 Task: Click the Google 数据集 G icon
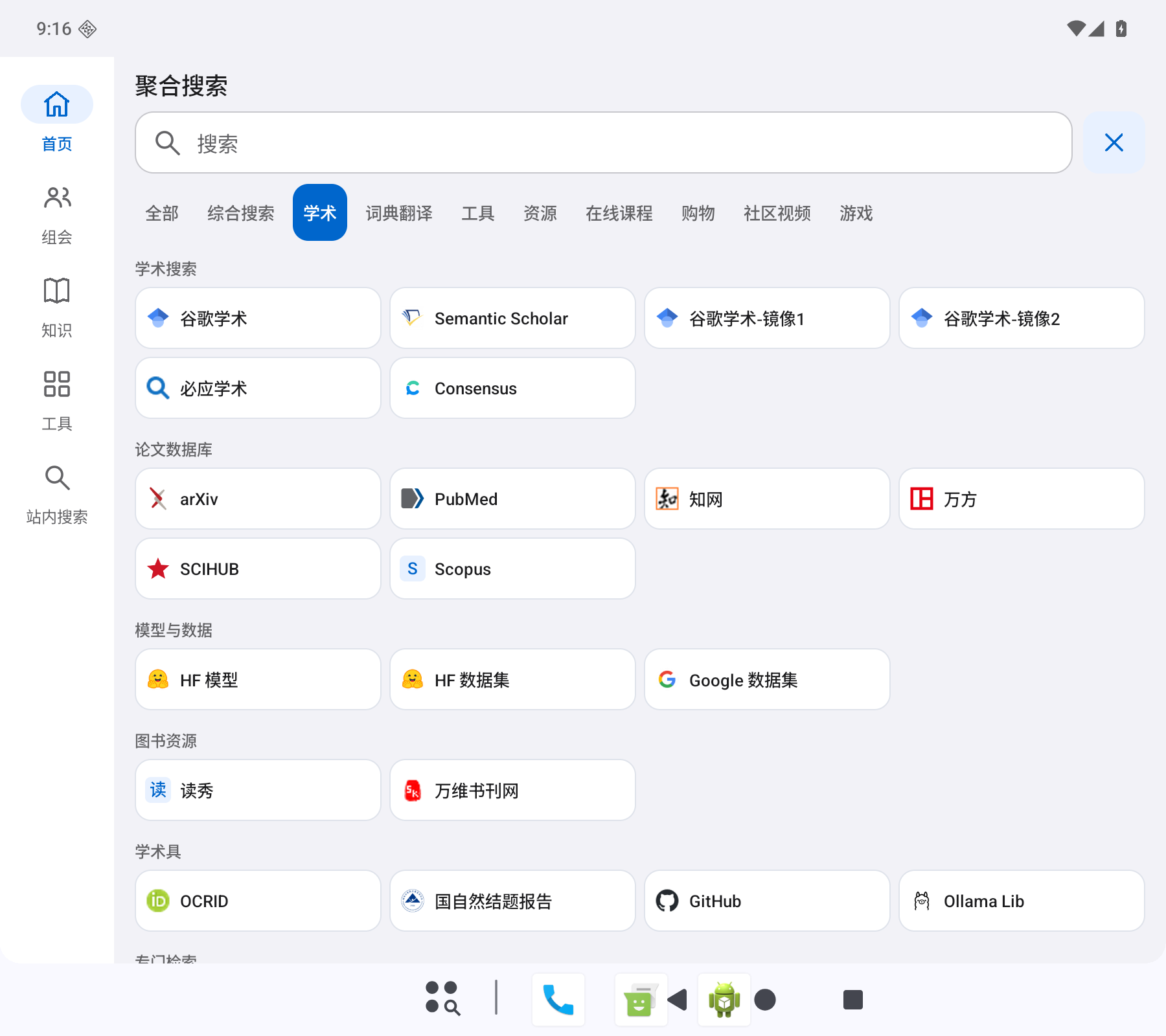667,679
